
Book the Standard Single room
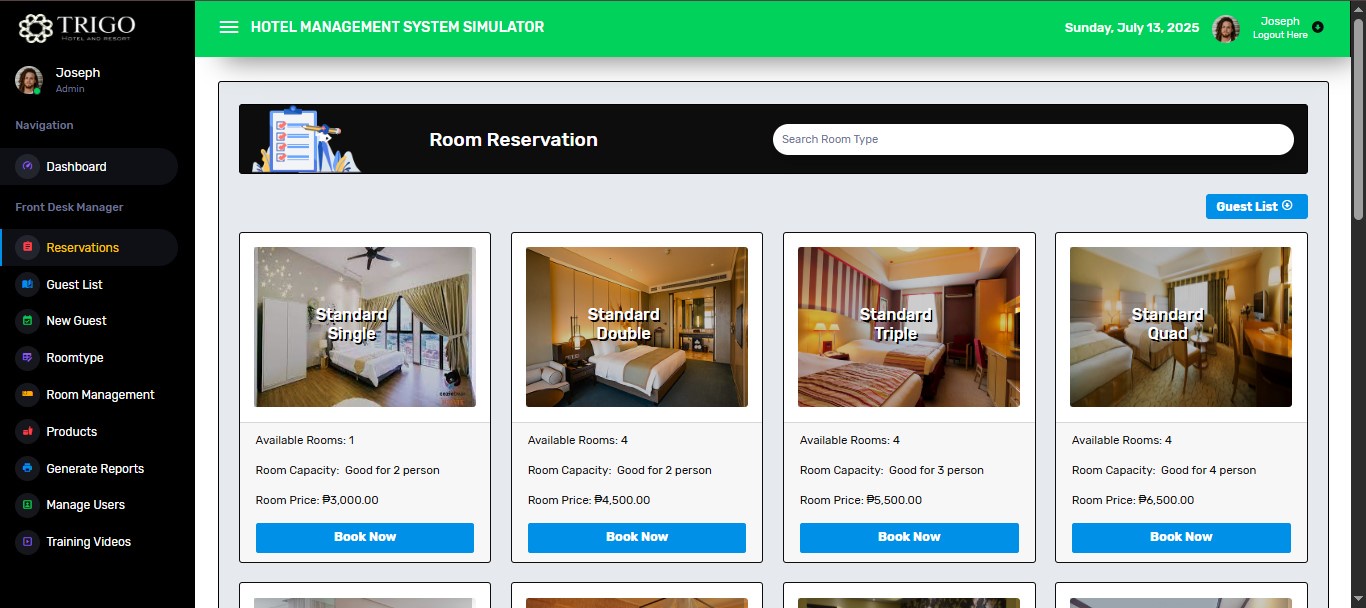coord(365,538)
